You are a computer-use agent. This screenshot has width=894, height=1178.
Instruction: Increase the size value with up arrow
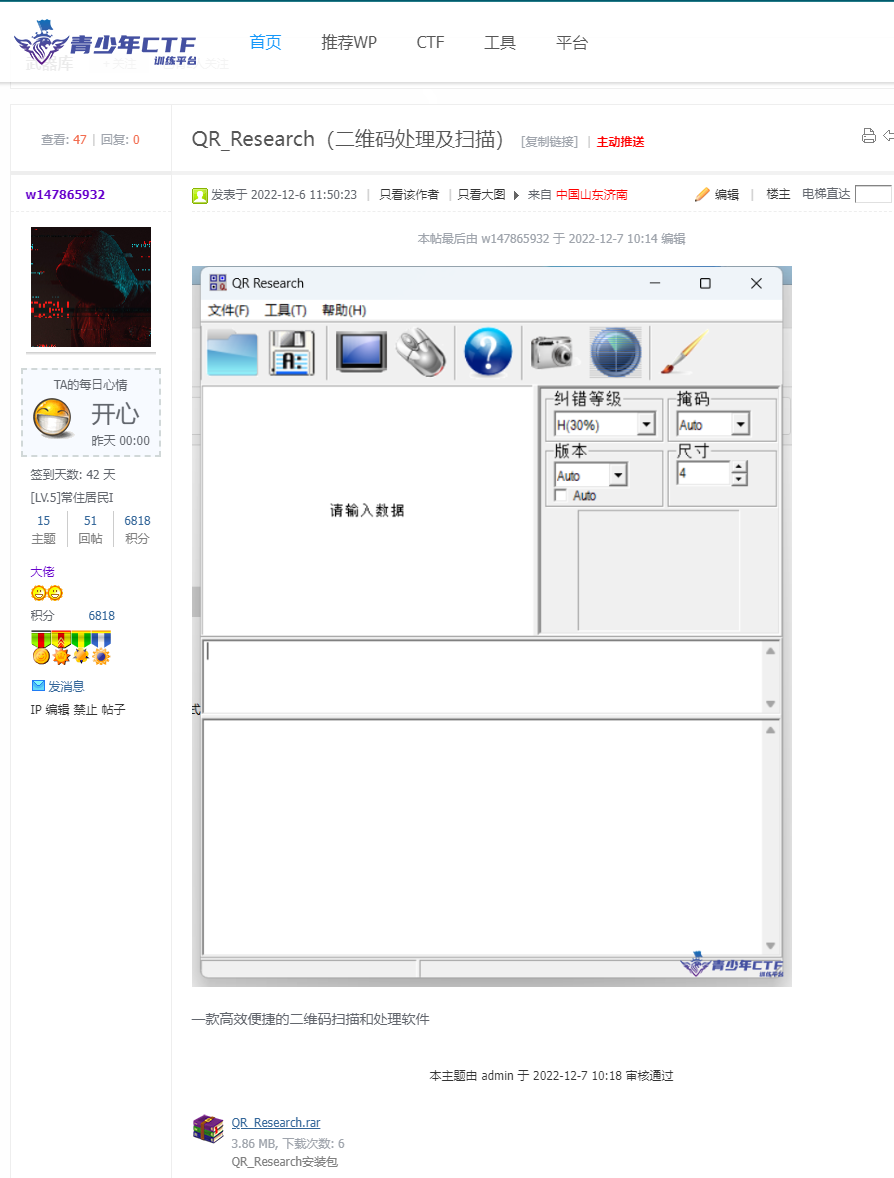[x=739, y=467]
